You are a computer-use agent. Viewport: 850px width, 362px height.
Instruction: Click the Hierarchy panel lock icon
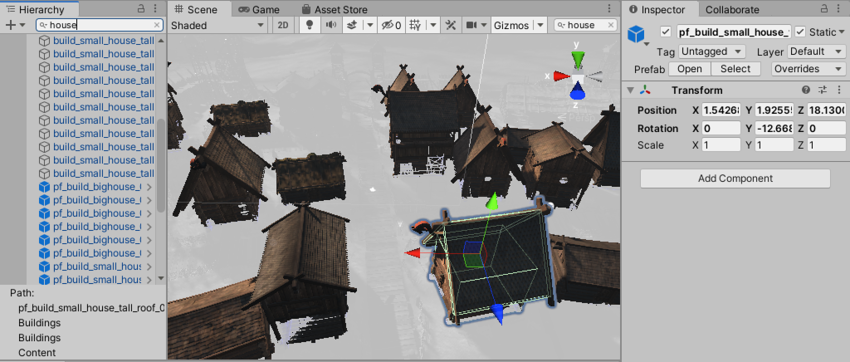coord(140,9)
